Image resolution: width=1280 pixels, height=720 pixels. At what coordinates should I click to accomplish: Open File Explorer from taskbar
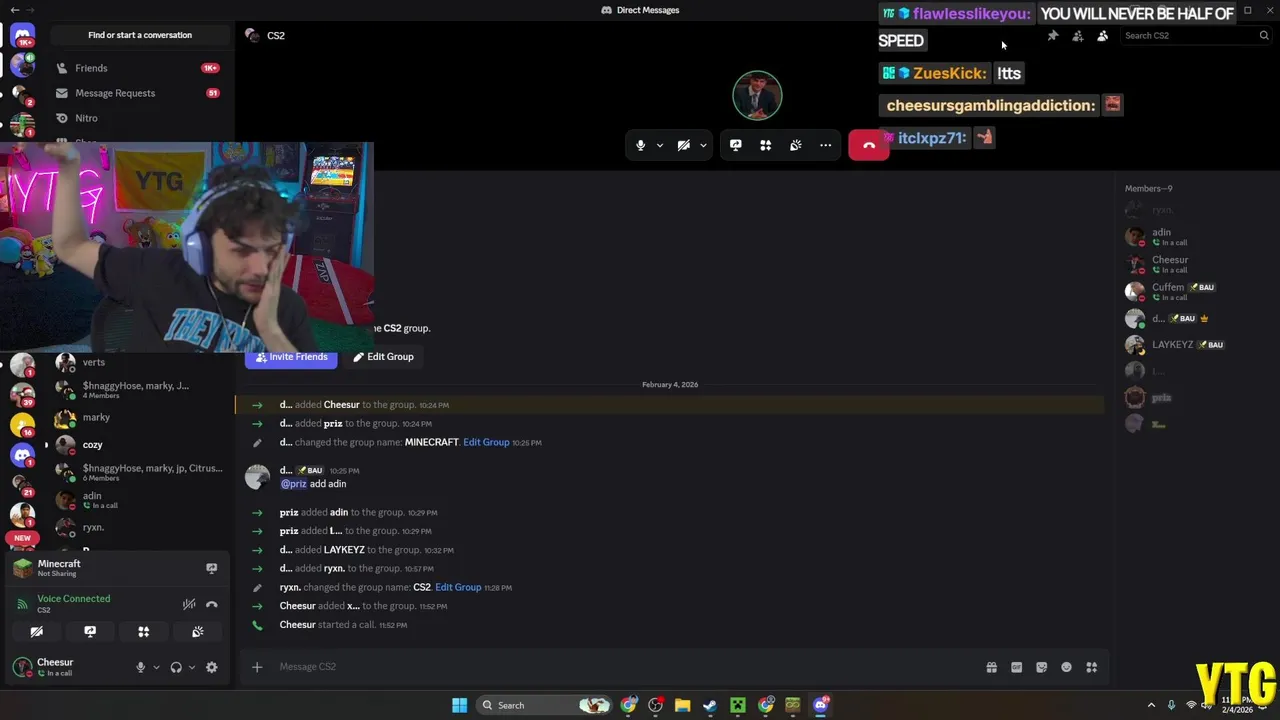pos(683,705)
